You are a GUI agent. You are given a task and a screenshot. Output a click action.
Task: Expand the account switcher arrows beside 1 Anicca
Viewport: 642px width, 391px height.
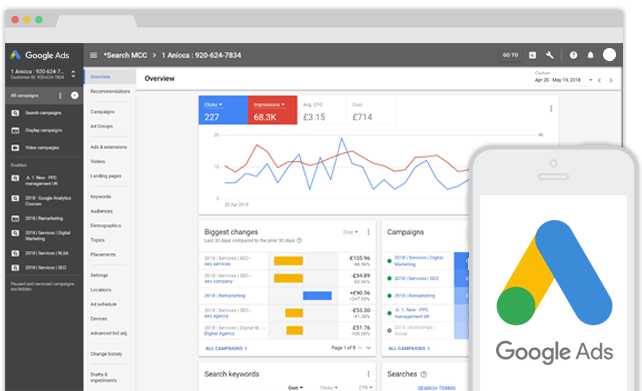click(73, 74)
